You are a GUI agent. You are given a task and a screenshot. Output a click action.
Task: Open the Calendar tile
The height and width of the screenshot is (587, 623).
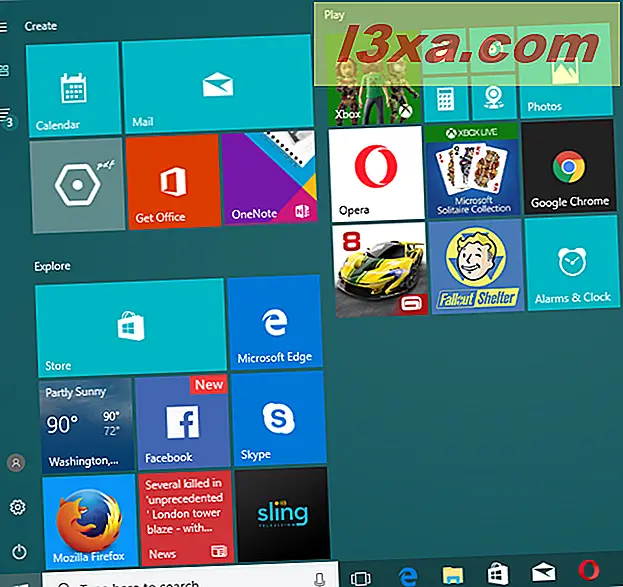point(74,90)
